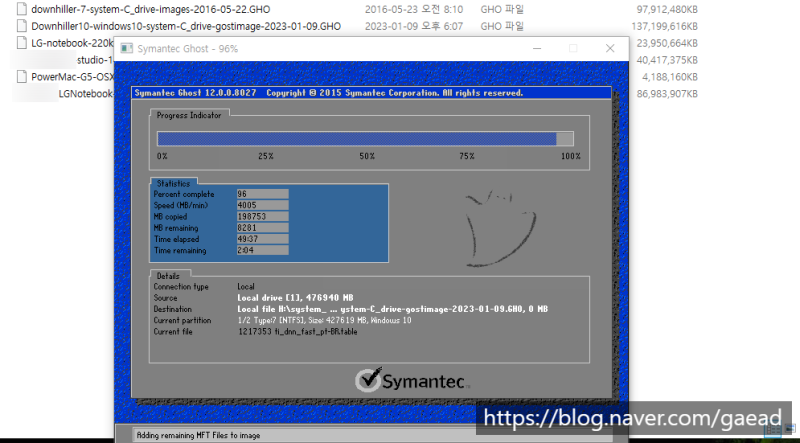This screenshot has width=800, height=443.
Task: Click the 4,188,160KB size cell
Action: click(669, 77)
